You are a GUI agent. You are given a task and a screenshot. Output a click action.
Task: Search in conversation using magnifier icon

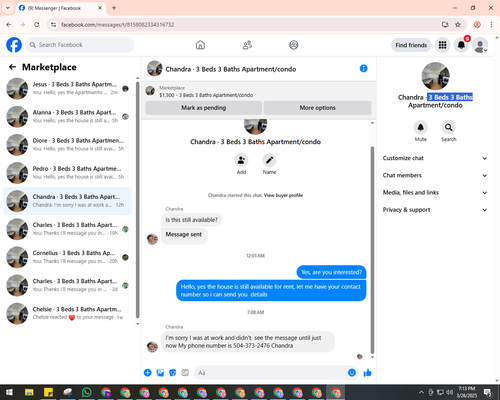click(x=449, y=127)
